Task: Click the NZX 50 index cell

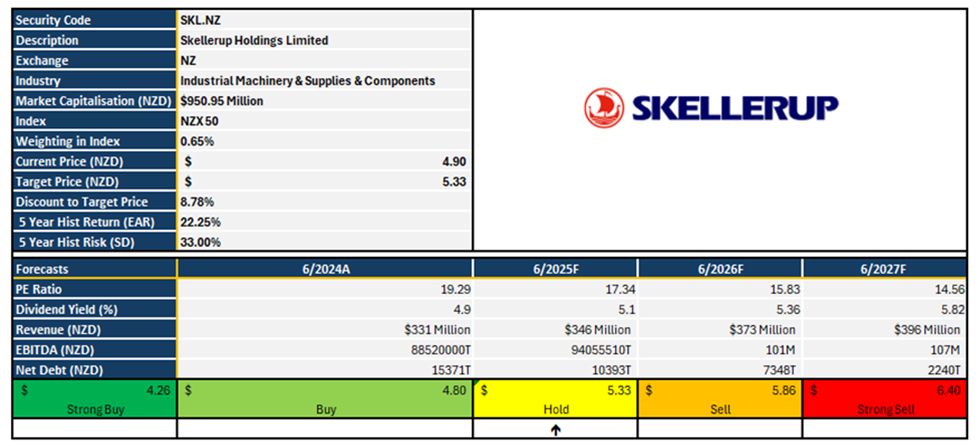Action: coord(324,121)
